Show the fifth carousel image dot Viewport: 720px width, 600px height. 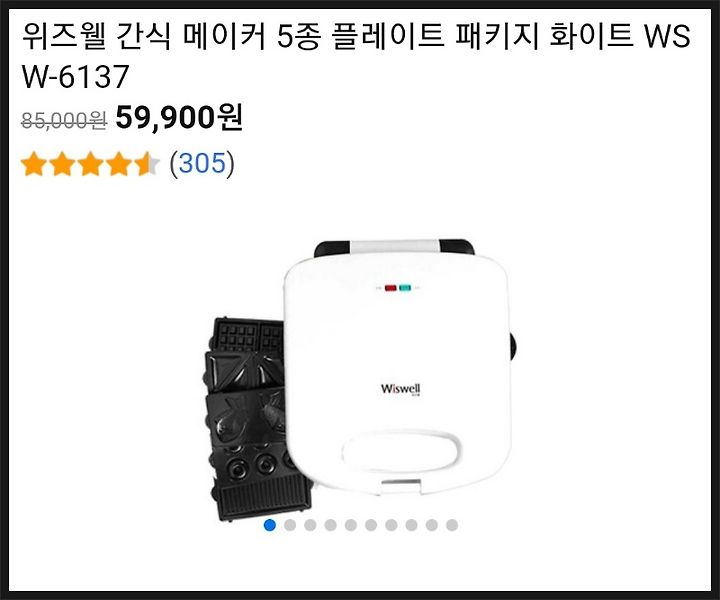click(351, 525)
